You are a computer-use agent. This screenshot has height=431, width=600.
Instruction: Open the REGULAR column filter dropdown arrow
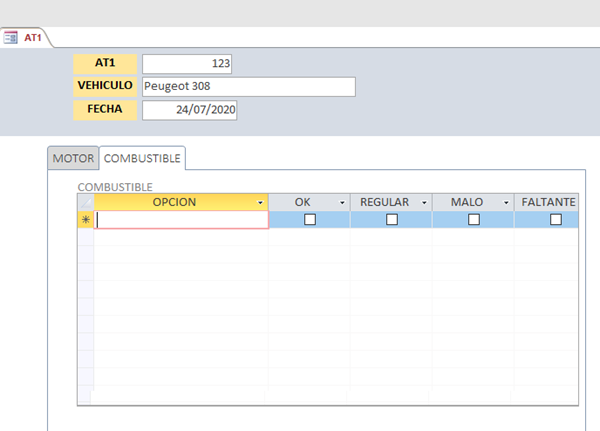pos(424,202)
